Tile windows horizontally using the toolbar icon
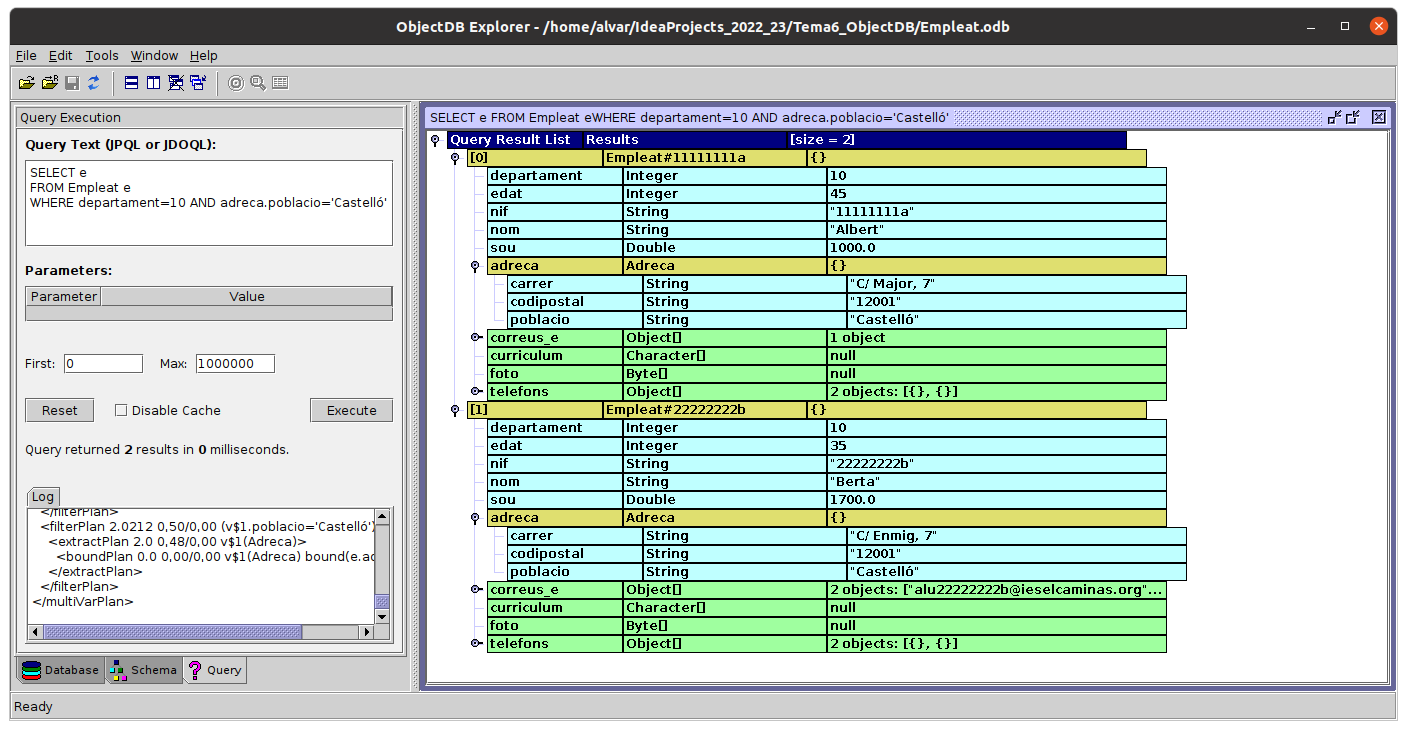This screenshot has height=730, width=1407. pos(131,83)
